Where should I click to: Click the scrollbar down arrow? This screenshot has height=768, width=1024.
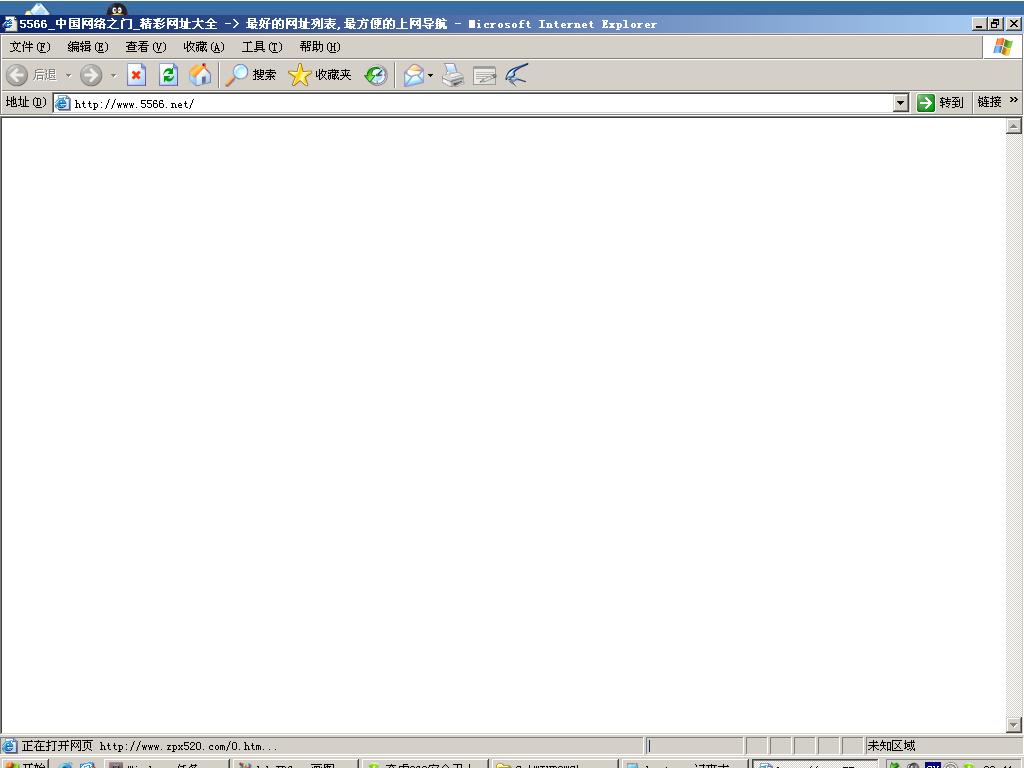point(1014,724)
